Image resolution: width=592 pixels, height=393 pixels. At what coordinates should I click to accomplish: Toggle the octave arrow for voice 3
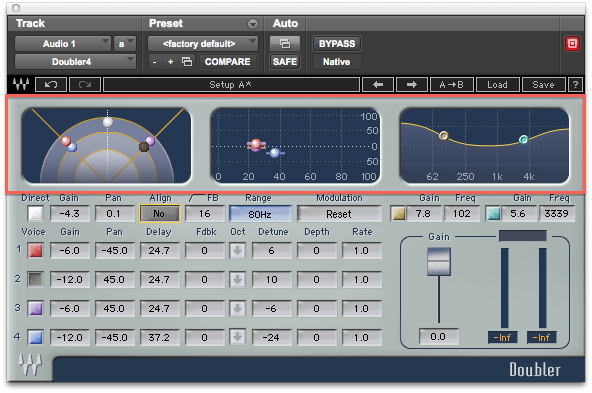click(237, 309)
